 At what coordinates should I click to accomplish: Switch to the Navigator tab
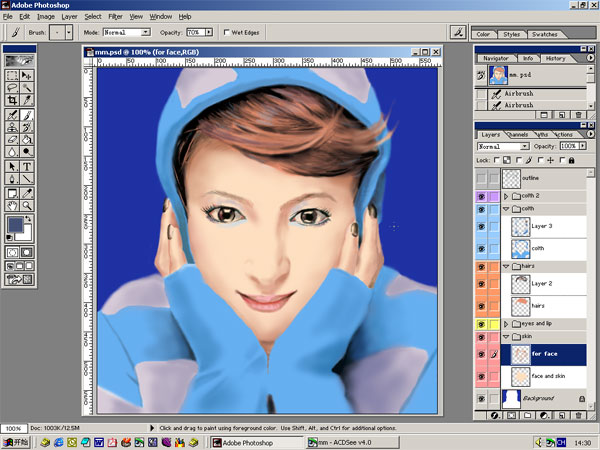[x=496, y=58]
